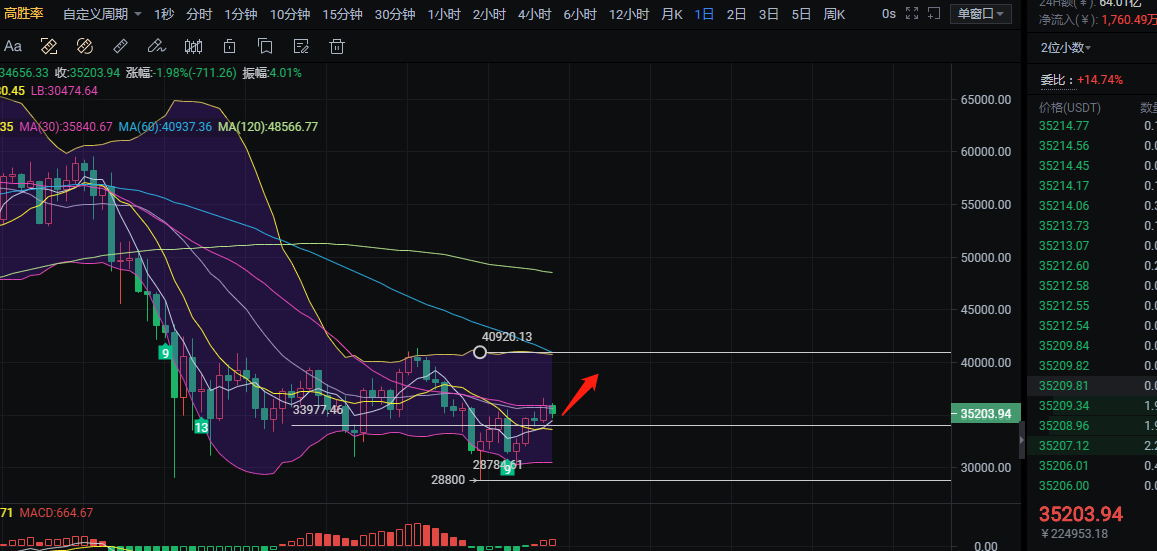Click the 0s refresh timer
The width and height of the screenshot is (1157, 551).
coord(889,14)
